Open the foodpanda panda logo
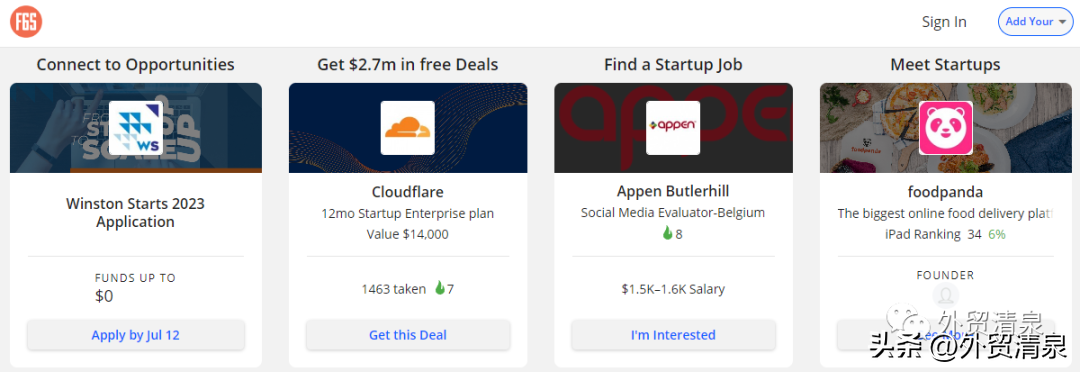The image size is (1080, 372). click(946, 128)
